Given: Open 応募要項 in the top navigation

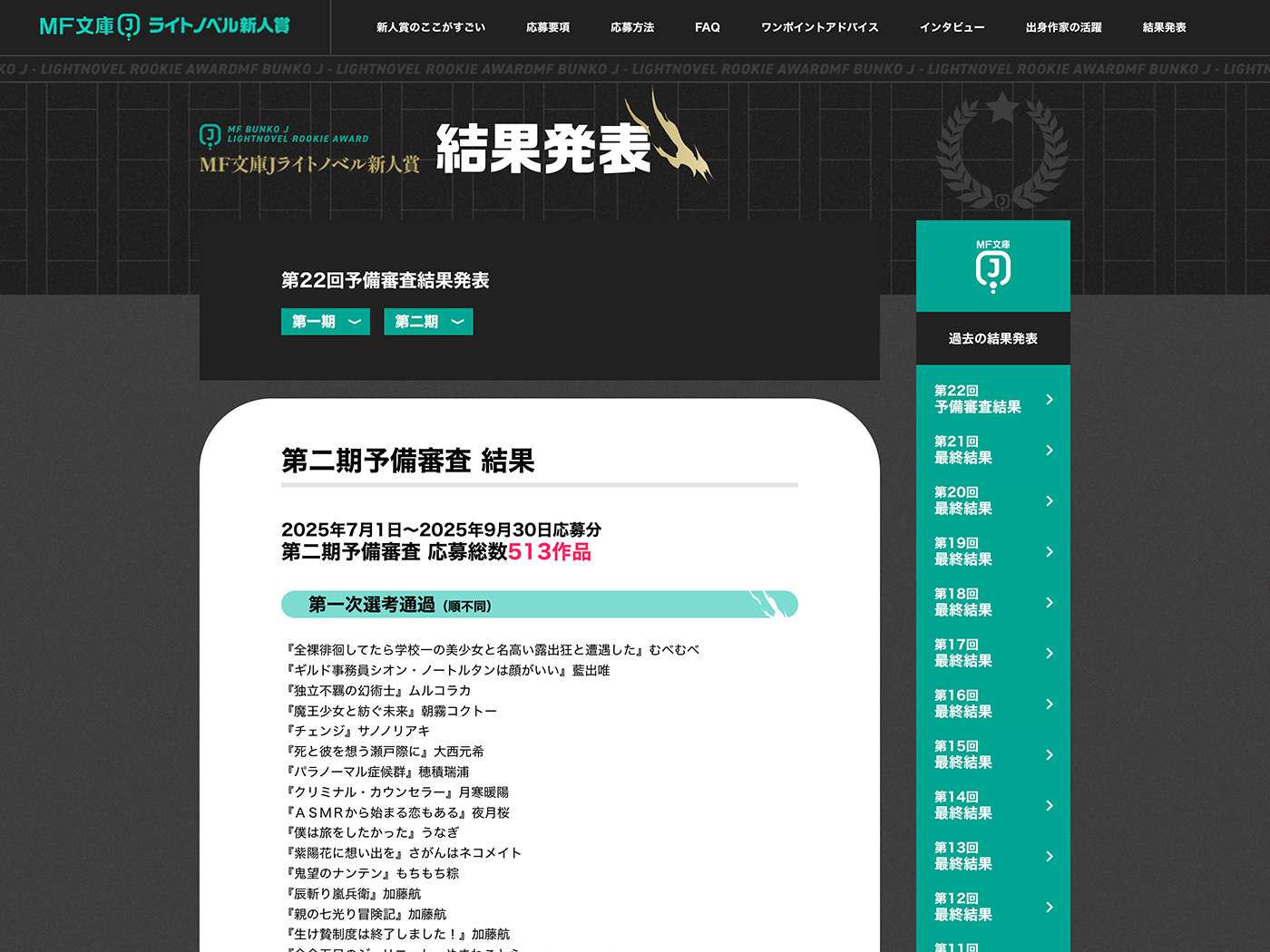Looking at the screenshot, I should (548, 27).
